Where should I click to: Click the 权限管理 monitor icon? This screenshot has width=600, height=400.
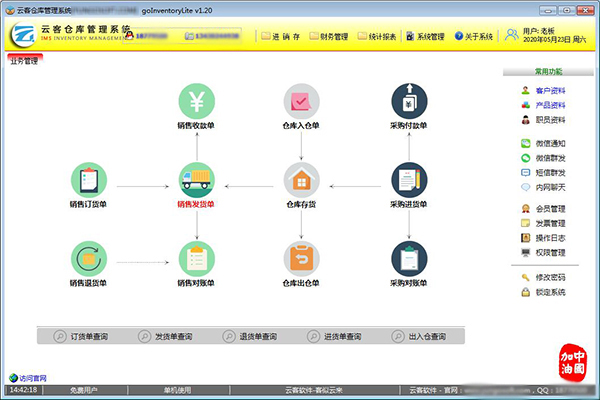(x=526, y=252)
